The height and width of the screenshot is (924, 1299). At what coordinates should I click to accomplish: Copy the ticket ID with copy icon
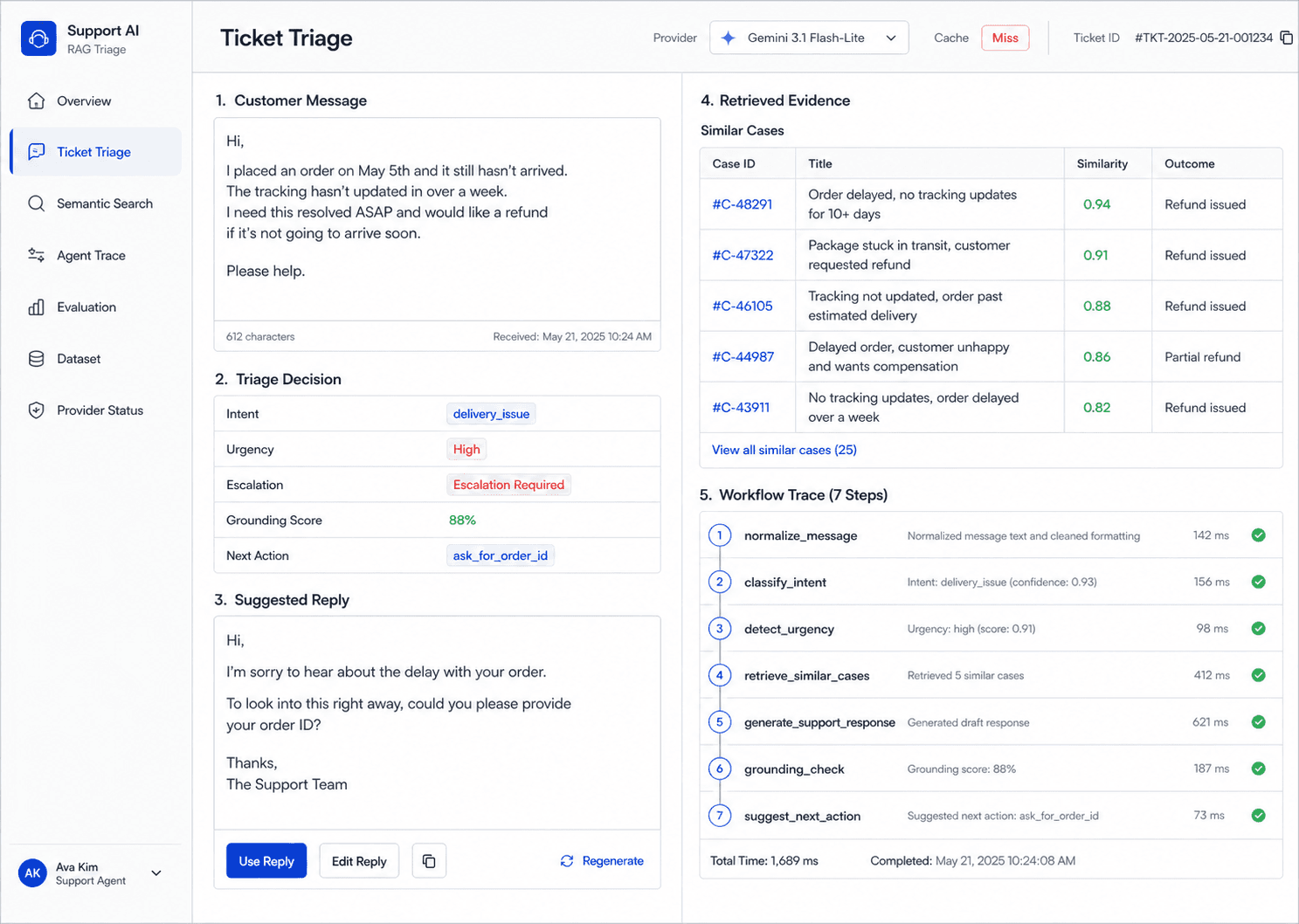[1286, 38]
